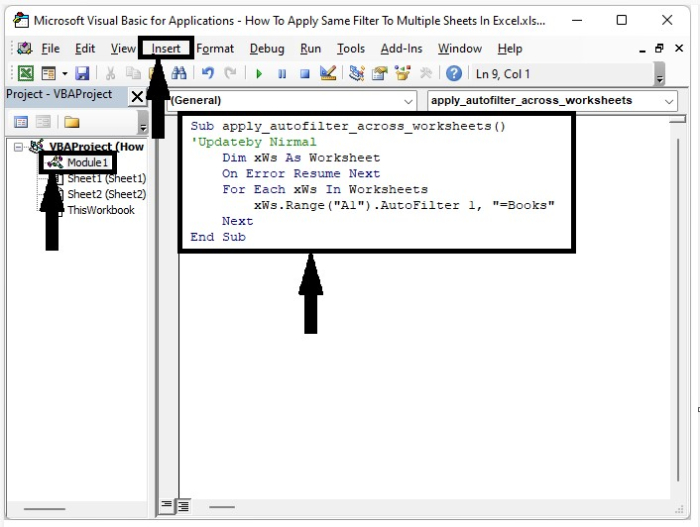700x527 pixels.
Task: Click on the Dim xWs As Worksheet line
Action: point(301,158)
